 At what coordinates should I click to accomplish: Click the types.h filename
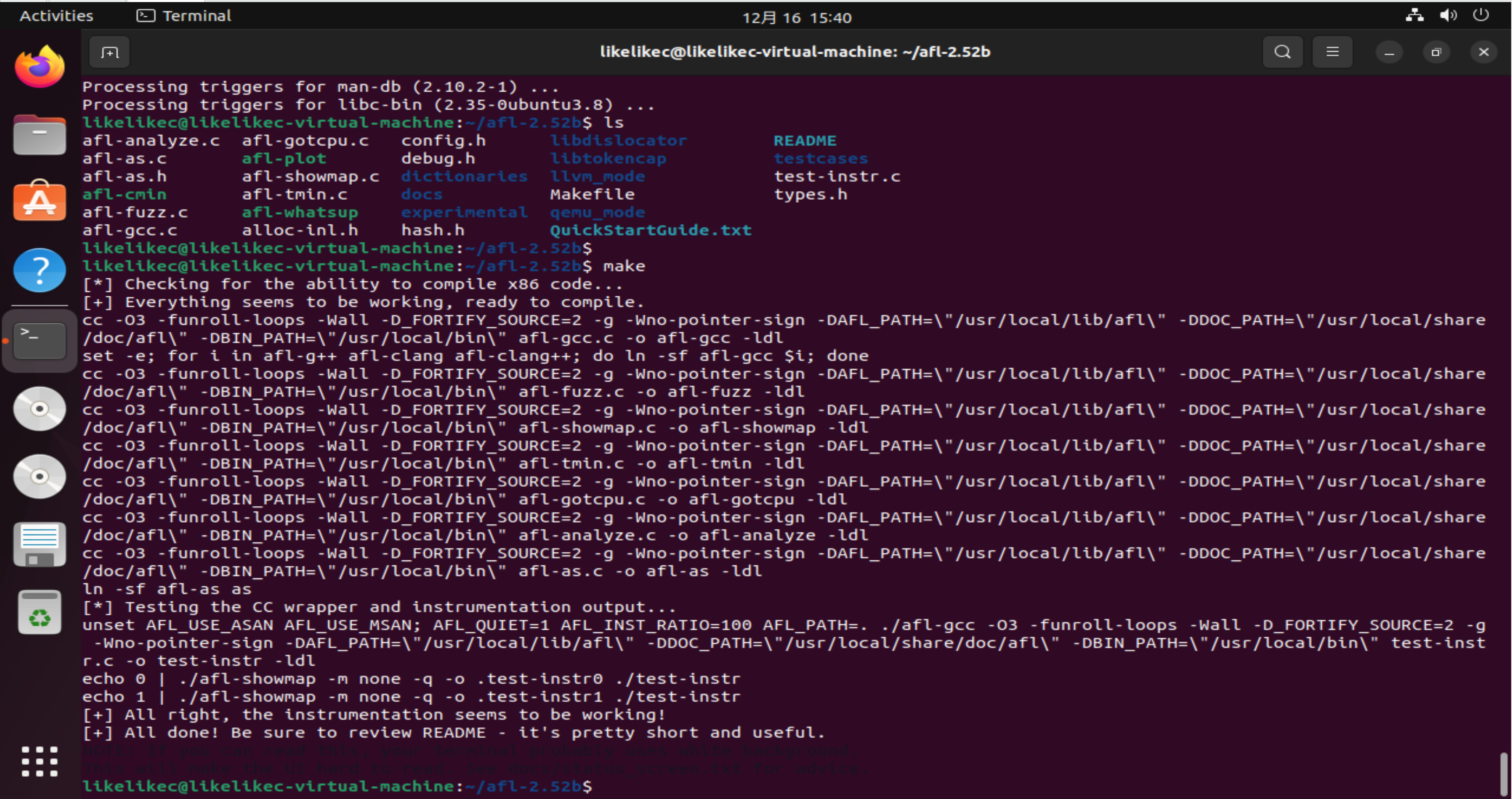click(x=811, y=194)
